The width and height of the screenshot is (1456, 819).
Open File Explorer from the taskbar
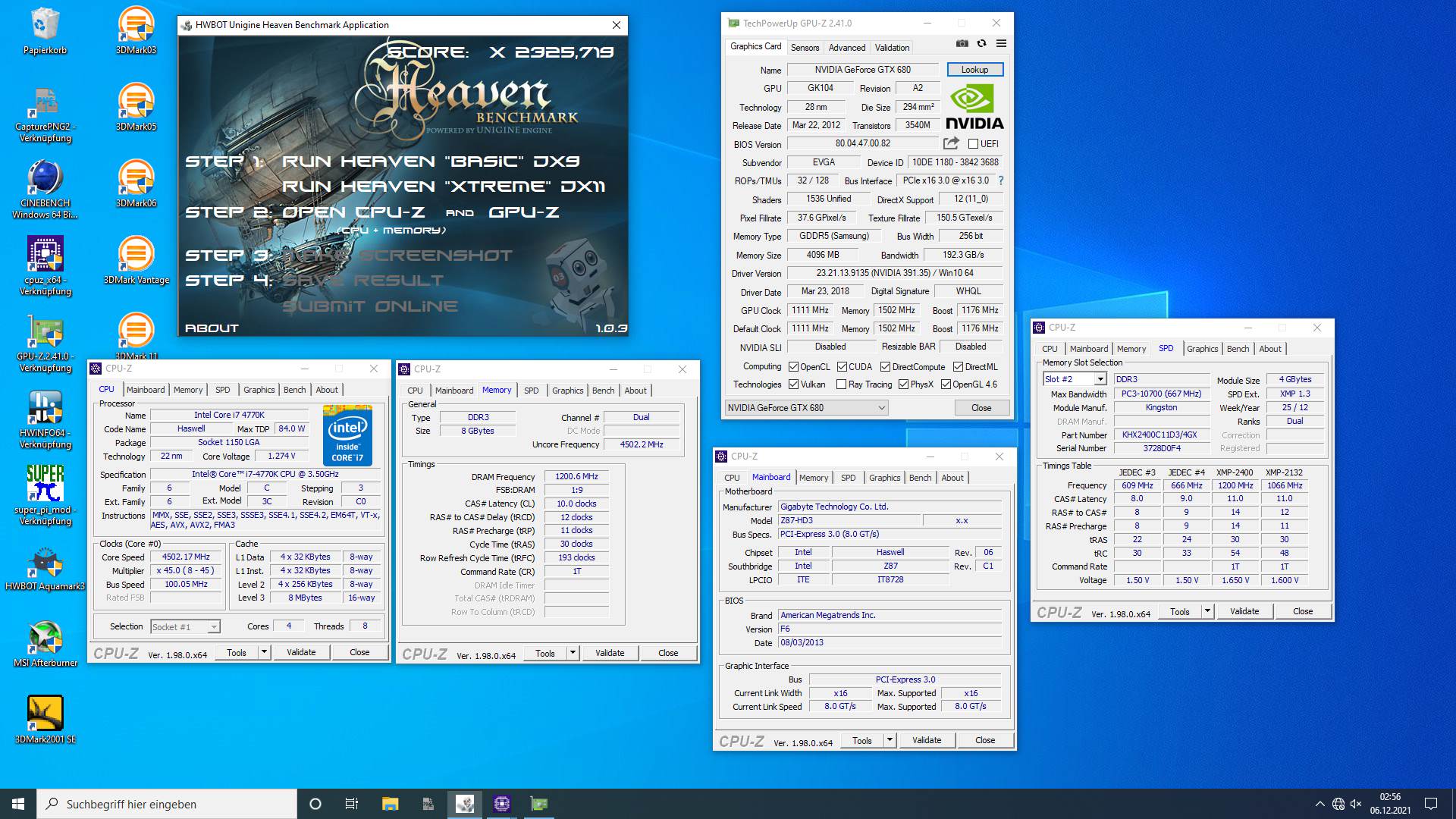[390, 804]
